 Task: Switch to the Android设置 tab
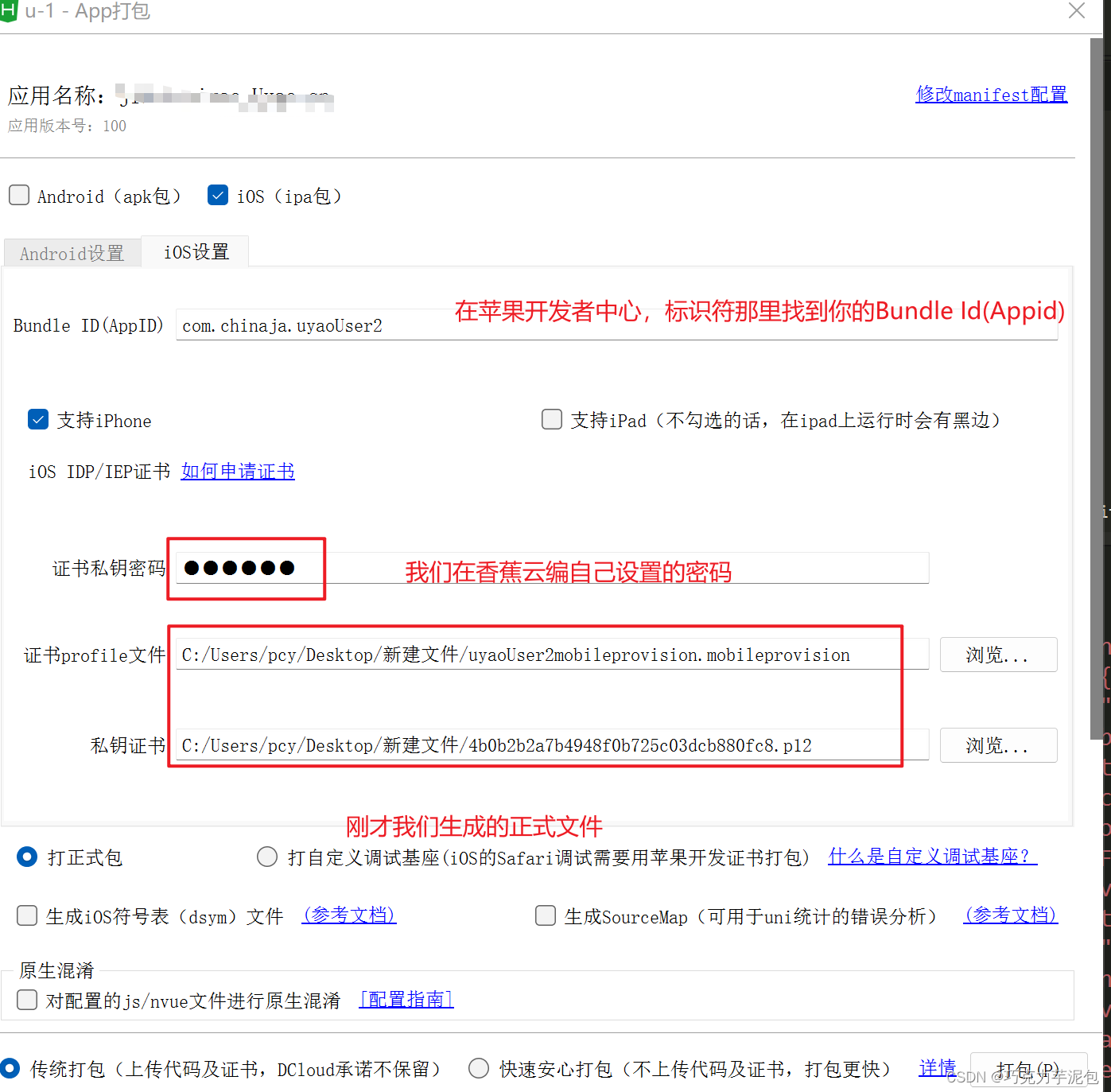(72, 253)
